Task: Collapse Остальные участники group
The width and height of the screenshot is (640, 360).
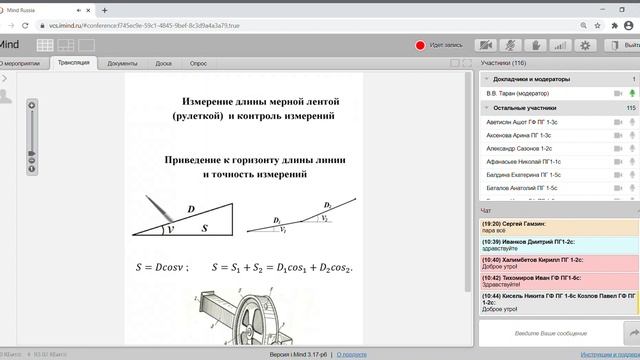Action: [x=487, y=108]
